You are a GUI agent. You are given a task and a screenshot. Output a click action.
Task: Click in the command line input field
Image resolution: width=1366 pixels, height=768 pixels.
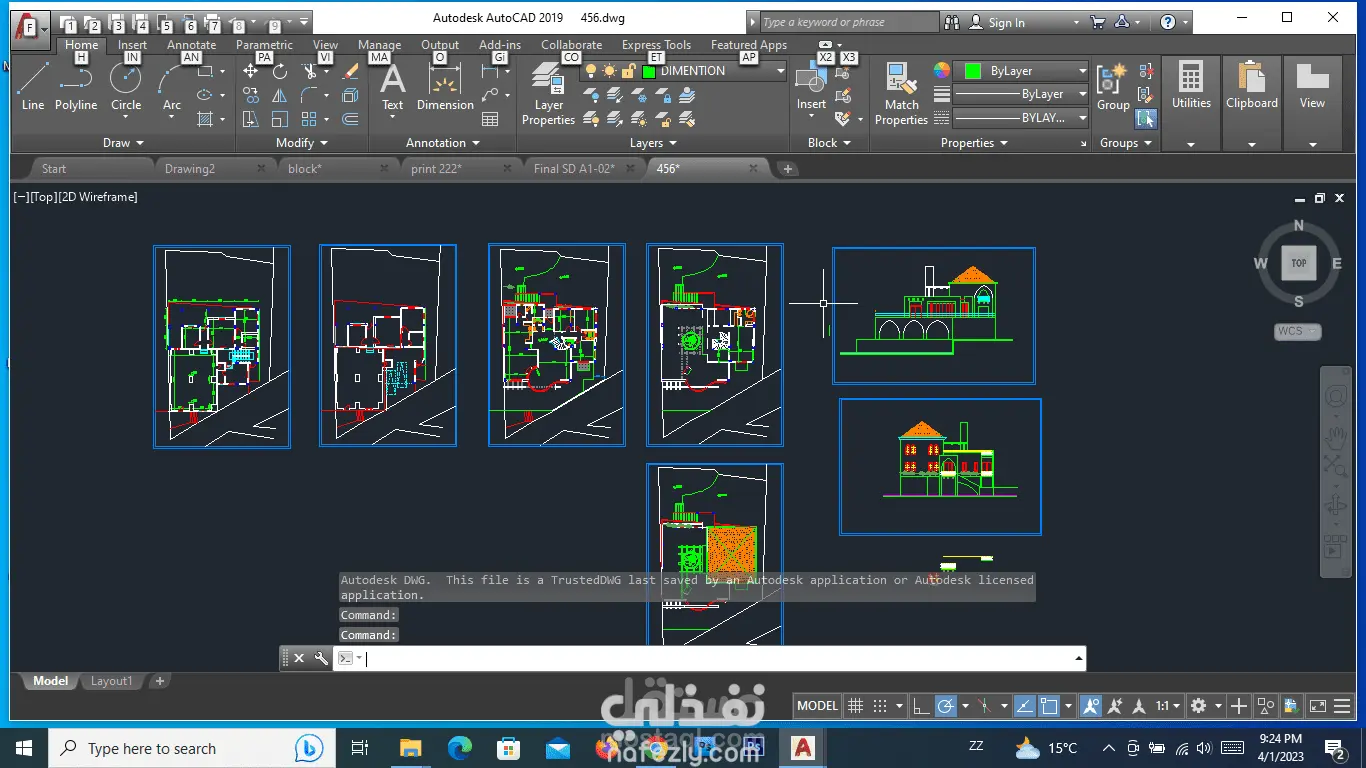(715, 658)
